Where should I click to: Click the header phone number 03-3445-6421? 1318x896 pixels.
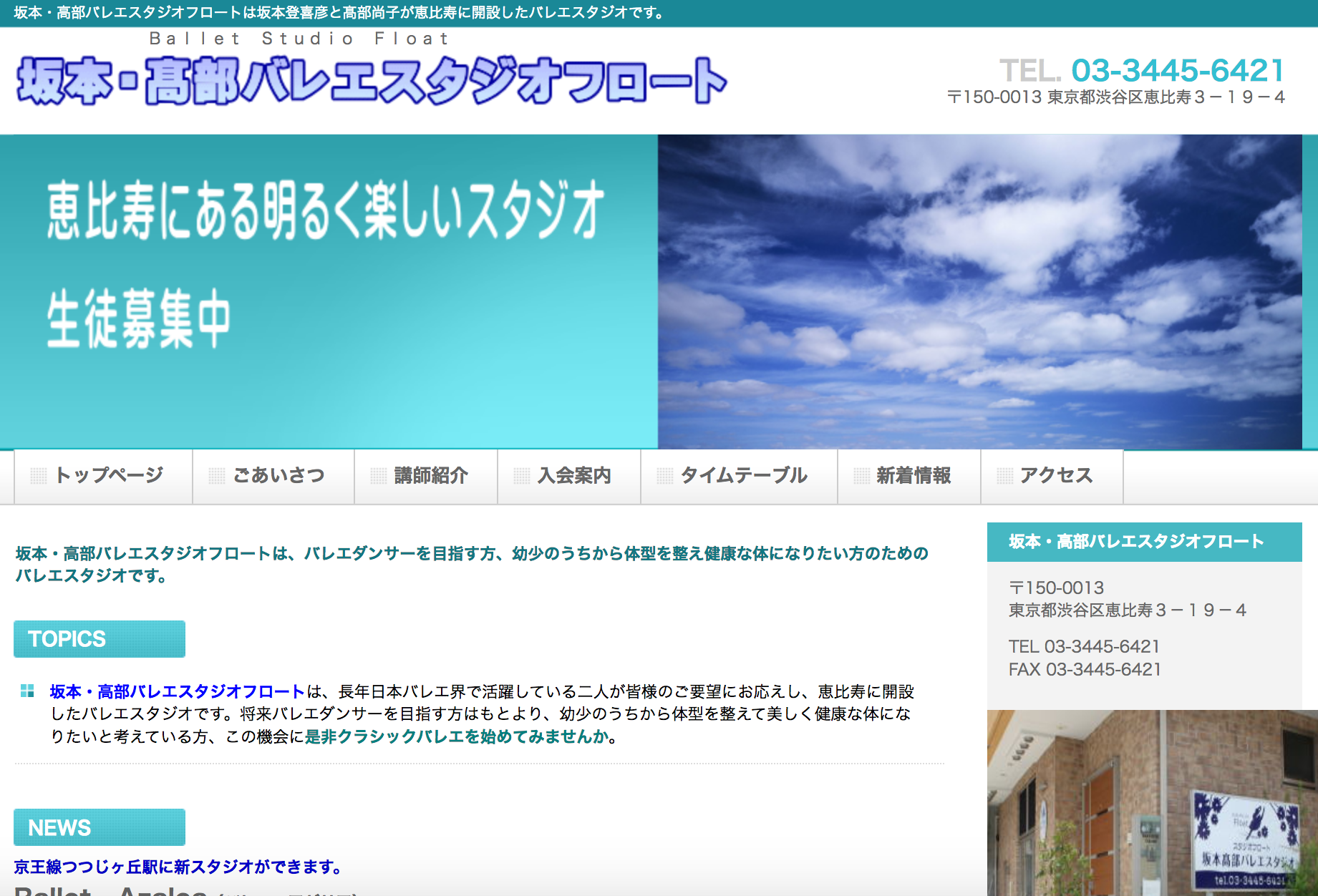[x=1178, y=70]
